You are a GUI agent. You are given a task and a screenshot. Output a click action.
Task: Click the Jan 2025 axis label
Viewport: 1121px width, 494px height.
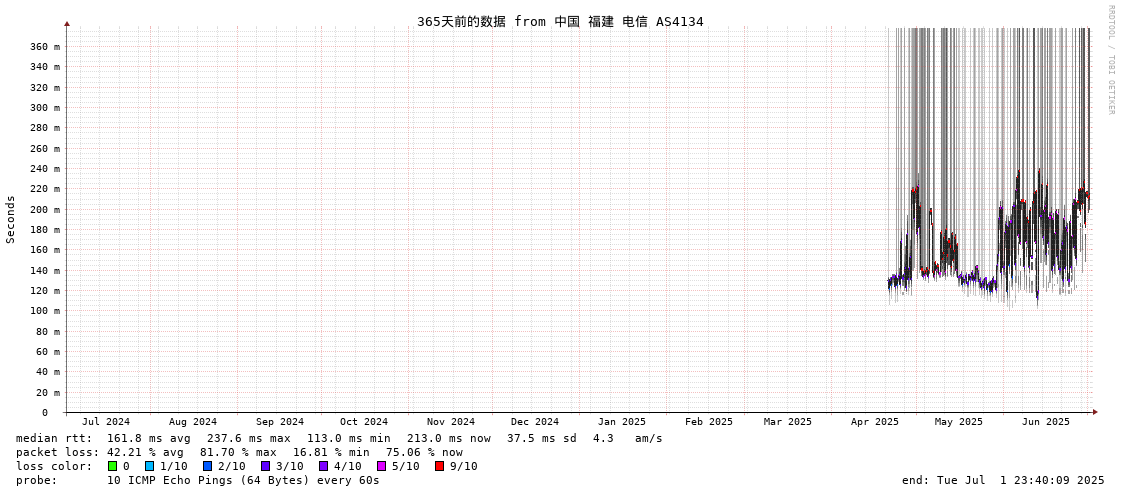(622, 422)
